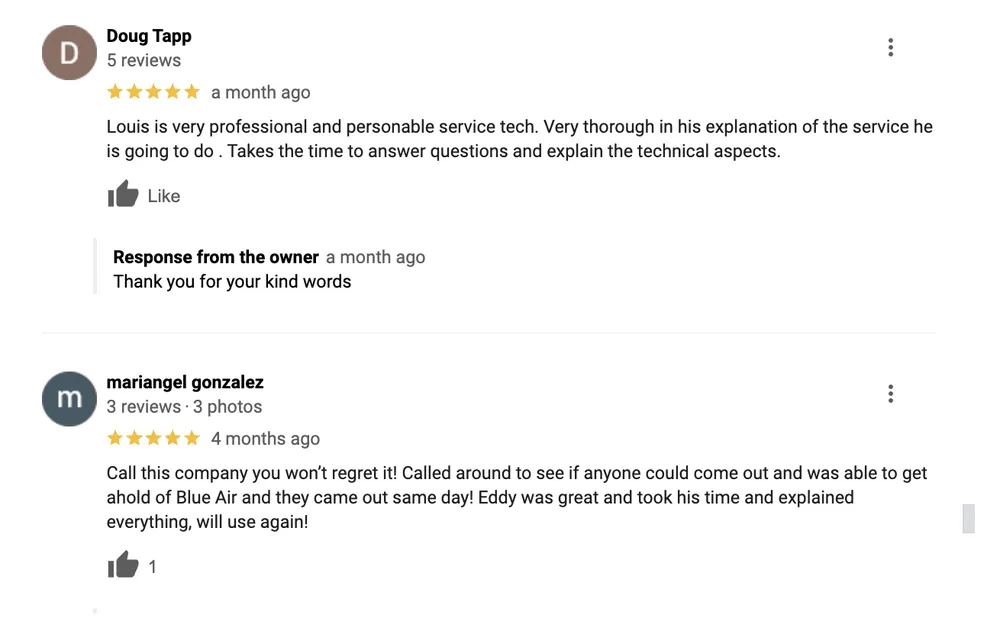Click the five-star rating on mariangel's review
Viewport: 1000px width, 621px height.
click(153, 438)
